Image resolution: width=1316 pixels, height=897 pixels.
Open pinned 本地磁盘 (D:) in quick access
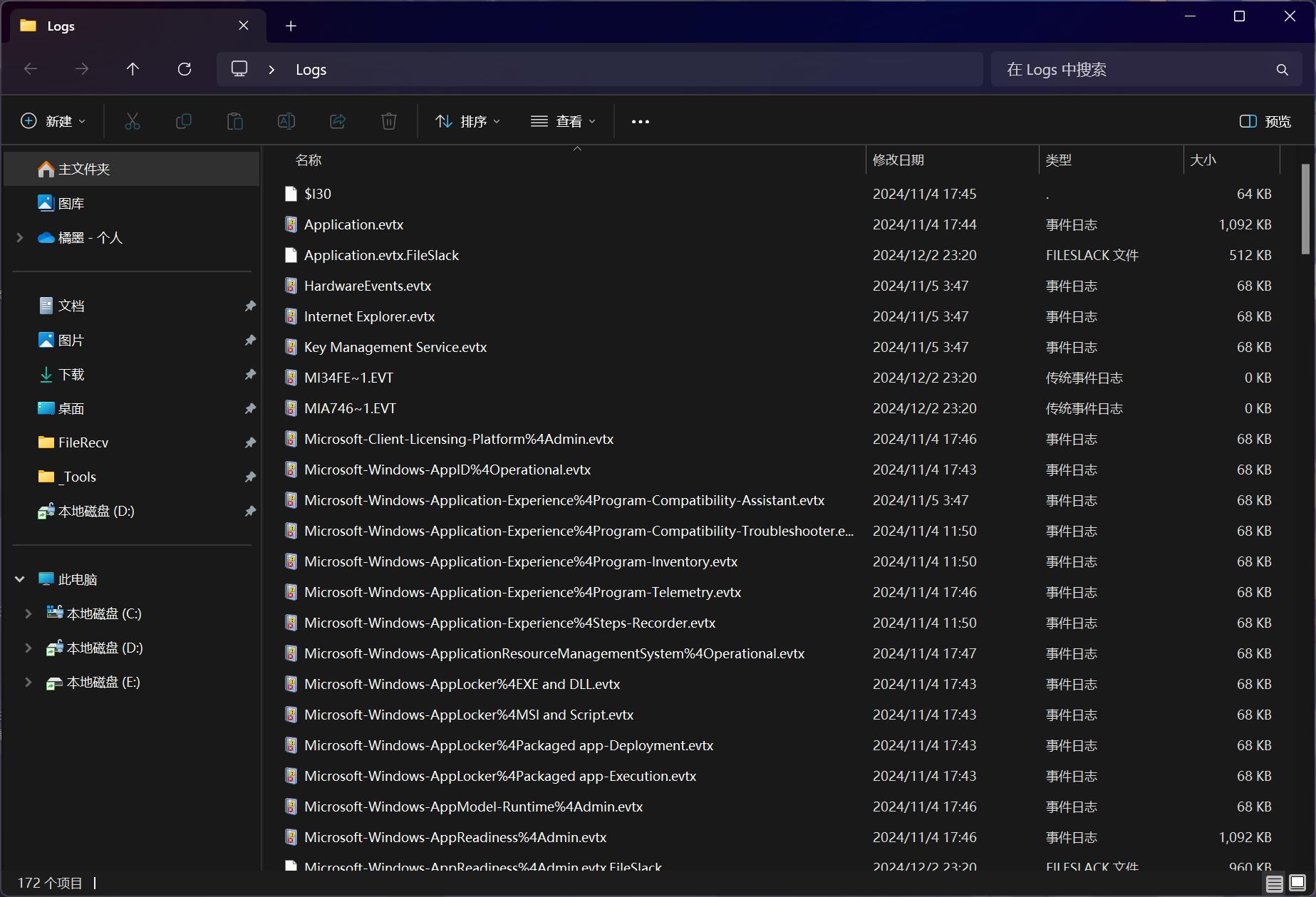click(x=132, y=511)
